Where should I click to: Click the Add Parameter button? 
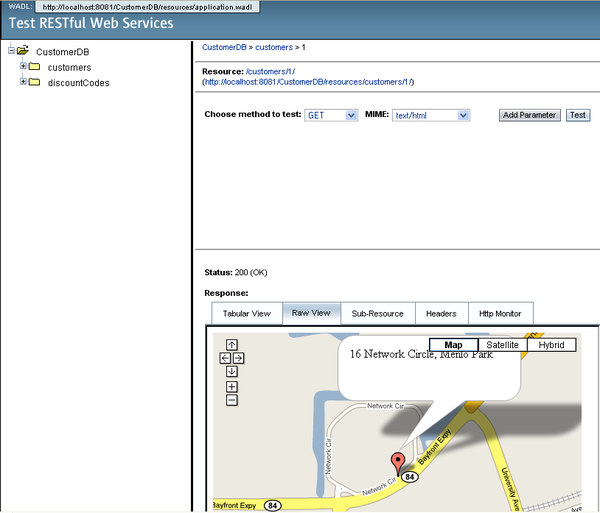click(530, 115)
